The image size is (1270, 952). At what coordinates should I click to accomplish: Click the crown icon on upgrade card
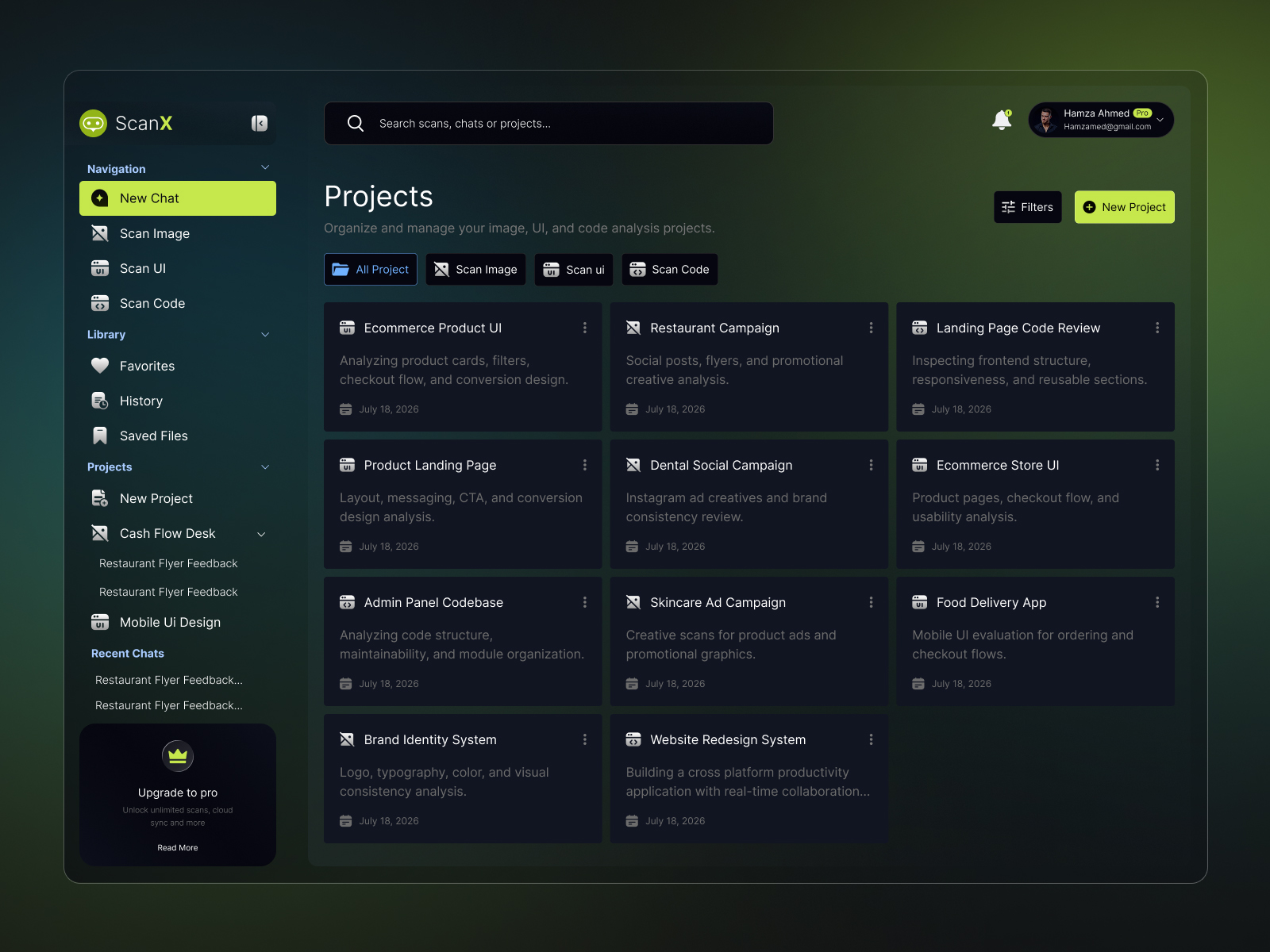tap(178, 756)
